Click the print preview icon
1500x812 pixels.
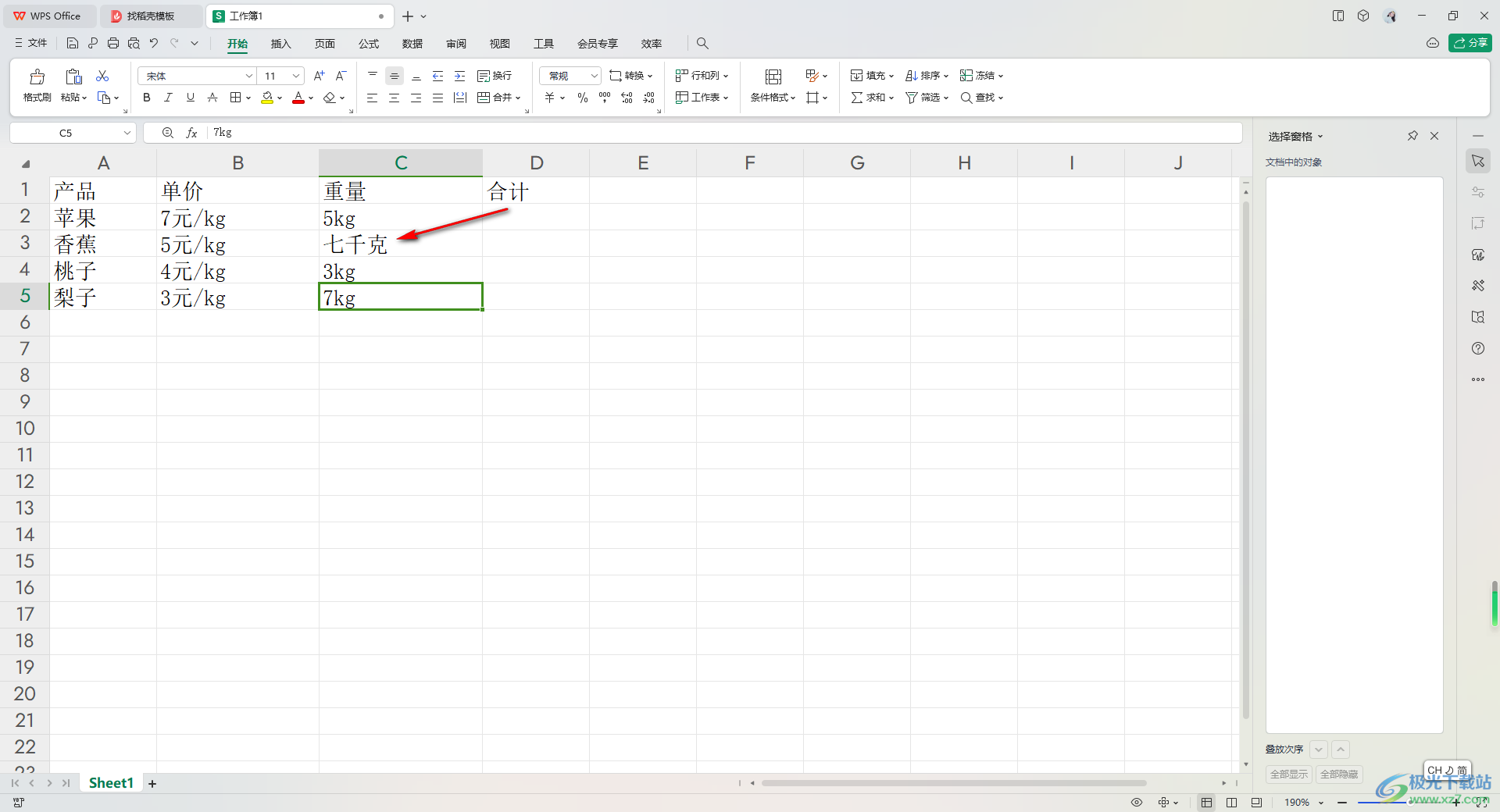(x=134, y=43)
